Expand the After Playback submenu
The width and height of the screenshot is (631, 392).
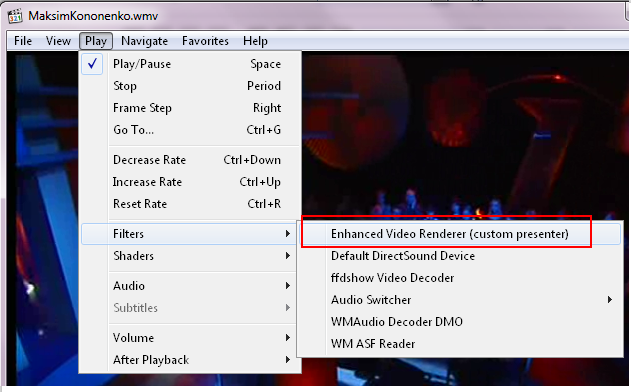point(191,360)
